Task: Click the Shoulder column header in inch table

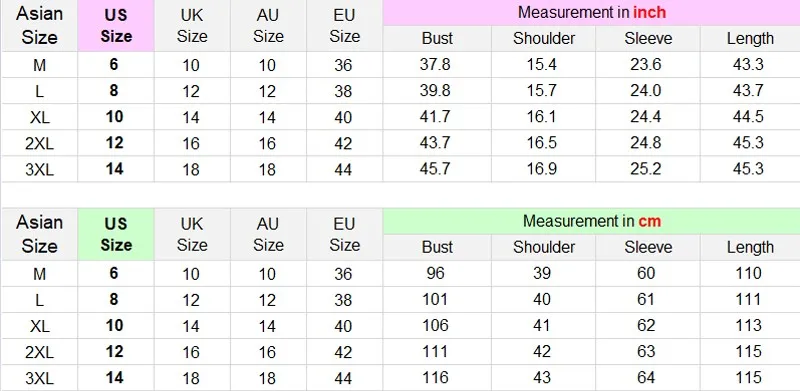Action: [x=543, y=39]
